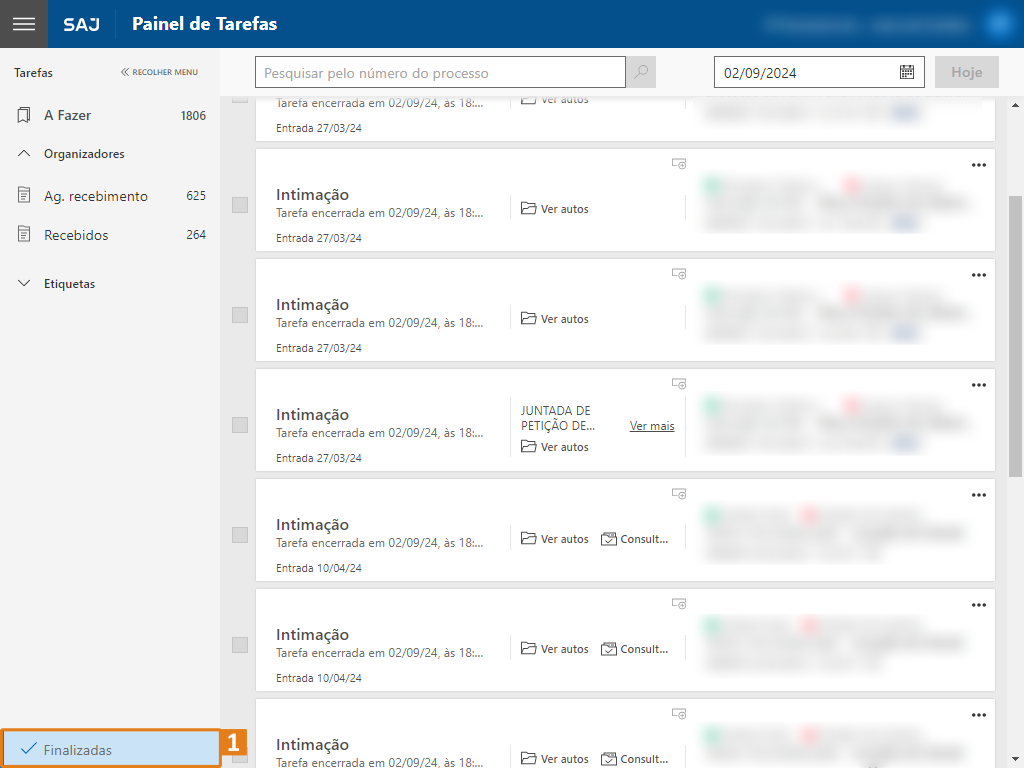
Task: Click the Ver mais link
Action: tap(652, 426)
